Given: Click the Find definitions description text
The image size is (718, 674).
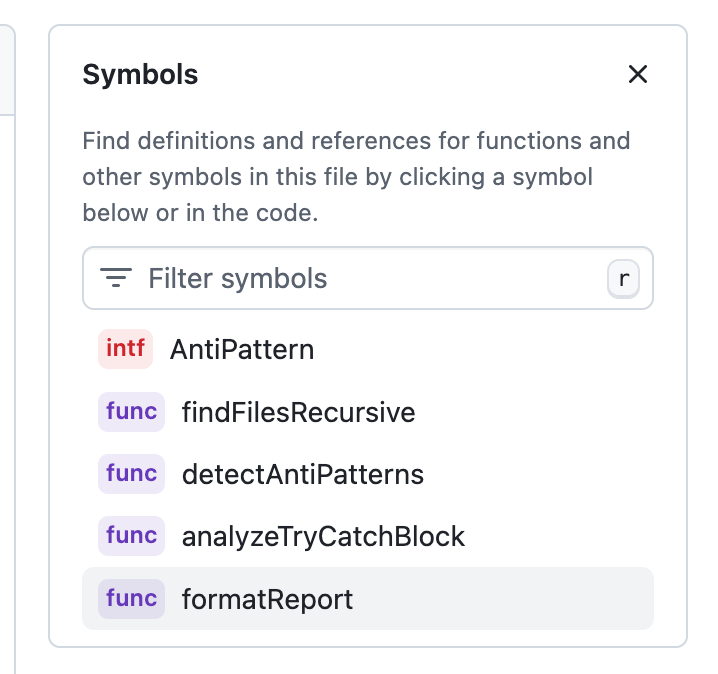Looking at the screenshot, I should tap(356, 177).
